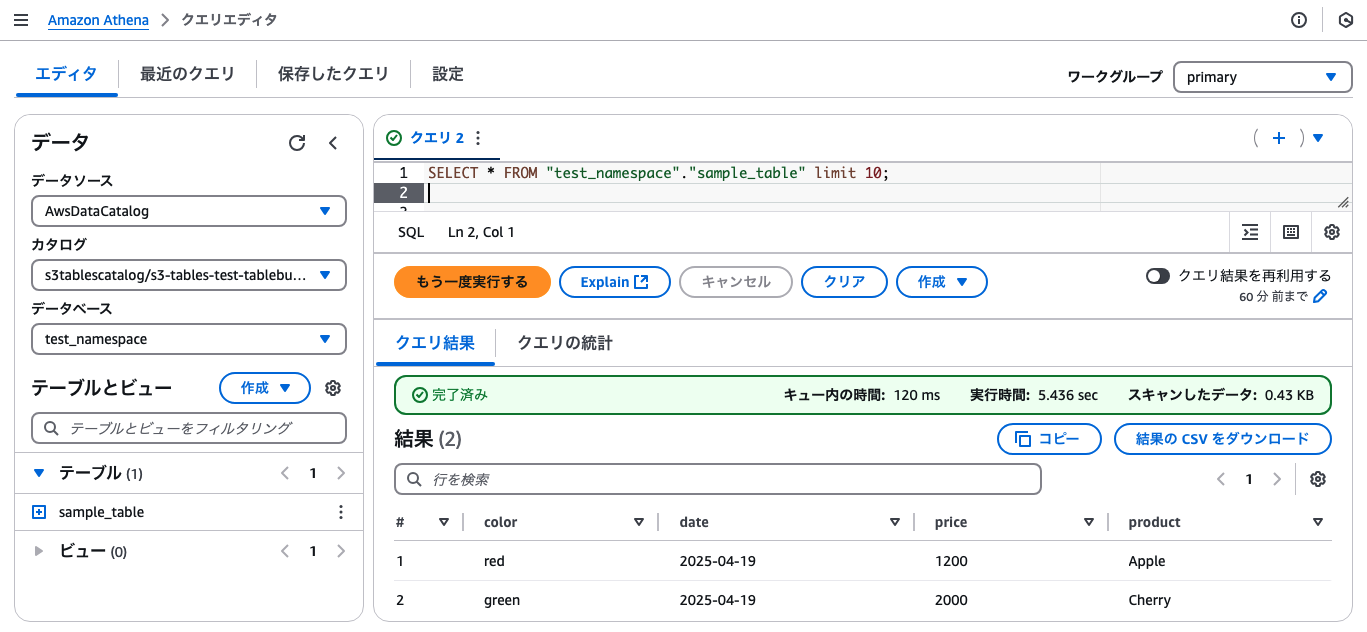
Task: Go to next ビュー list page
Action: point(341,551)
